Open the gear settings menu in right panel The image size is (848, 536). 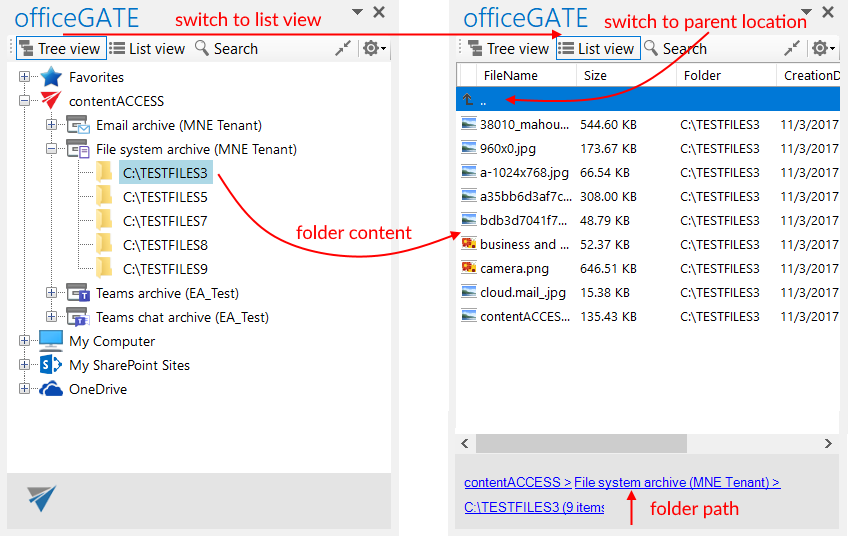click(823, 48)
